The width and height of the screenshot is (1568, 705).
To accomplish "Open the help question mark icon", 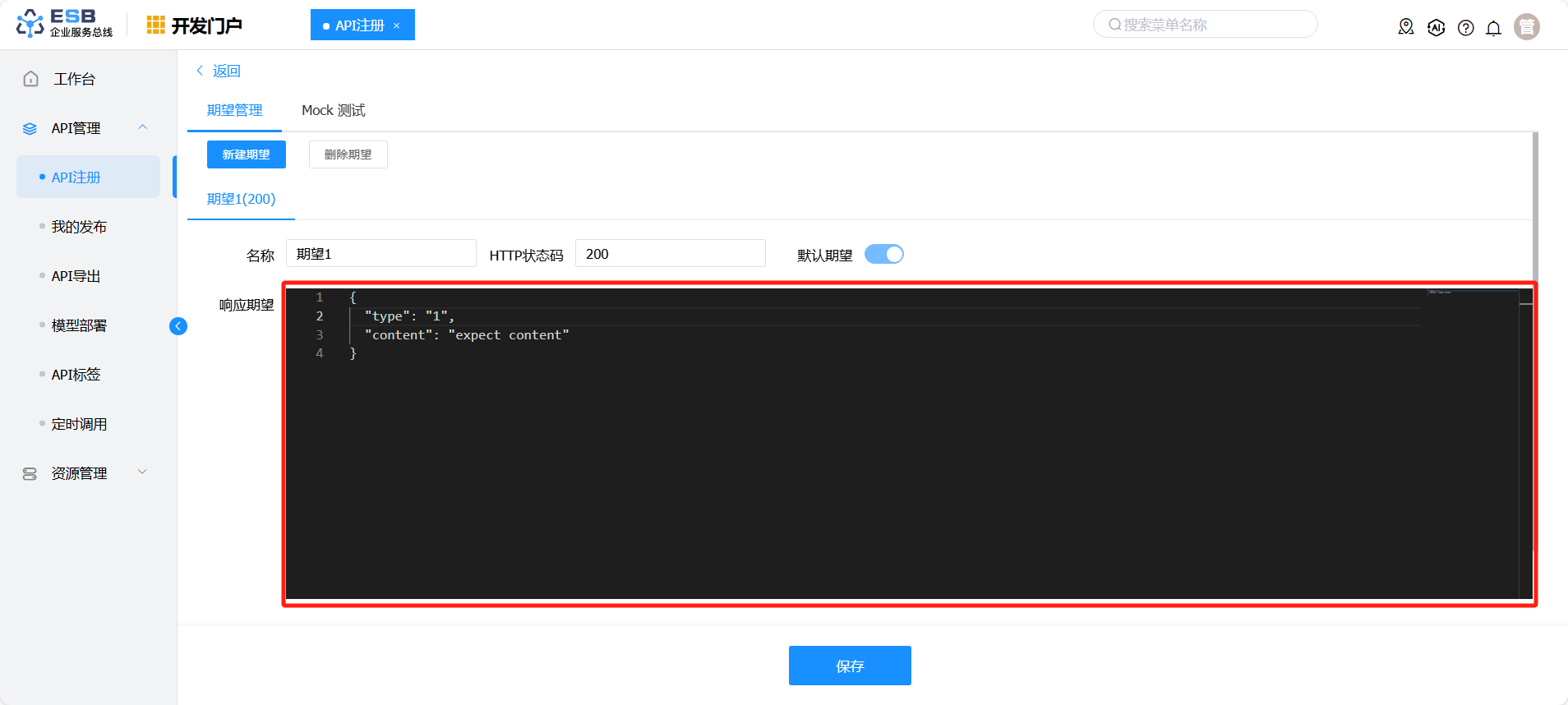I will tap(1465, 28).
